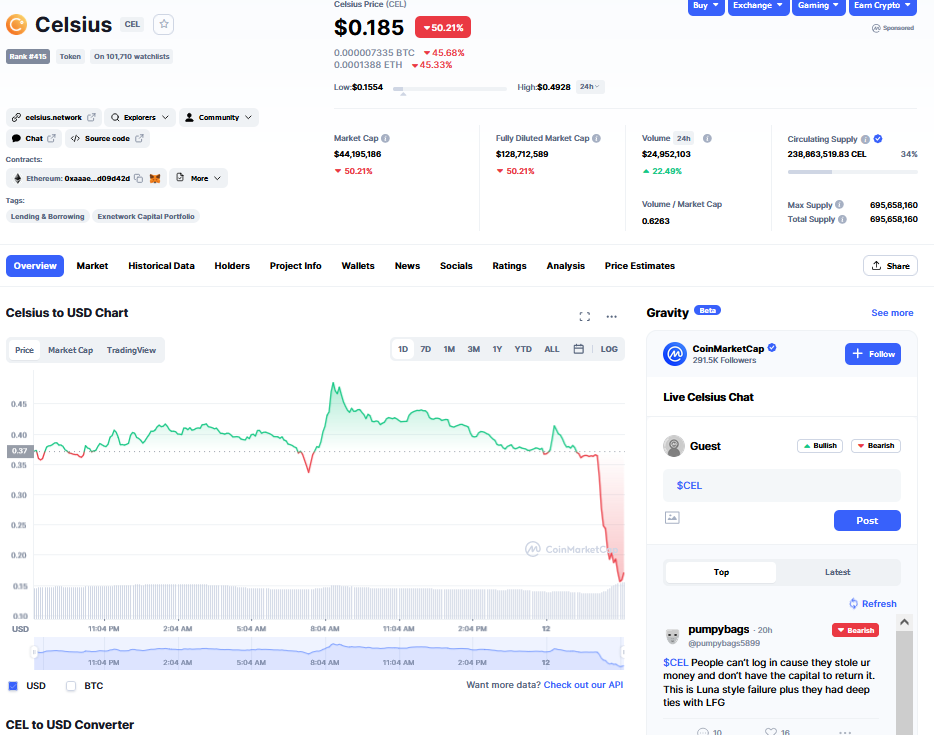The image size is (934, 735).
Task: Click the CoinMarketCap avatar in Gravity
Action: (x=675, y=354)
